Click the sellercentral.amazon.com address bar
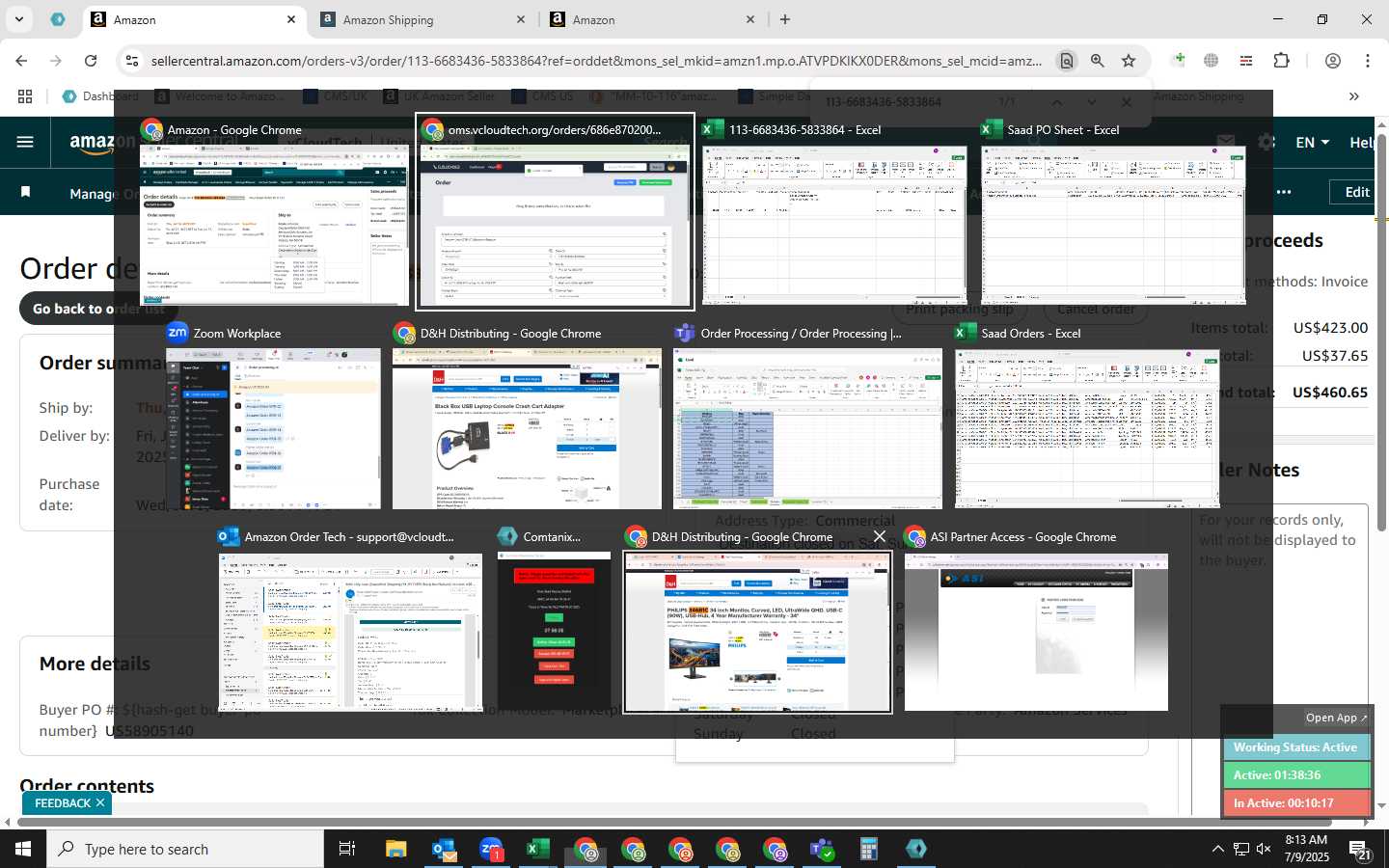Image resolution: width=1389 pixels, height=868 pixels. (596, 61)
